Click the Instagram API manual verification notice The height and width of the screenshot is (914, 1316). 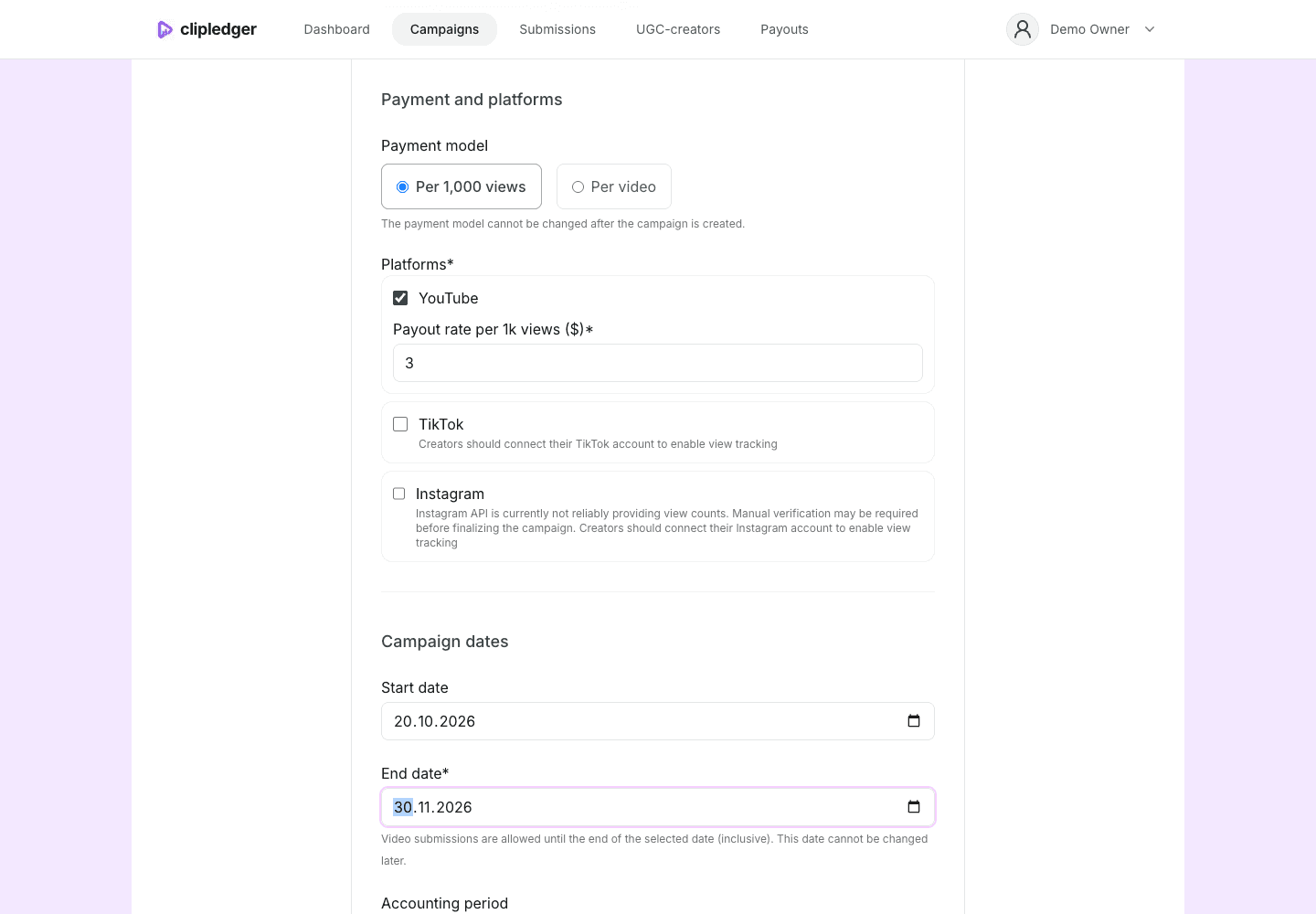coord(667,528)
